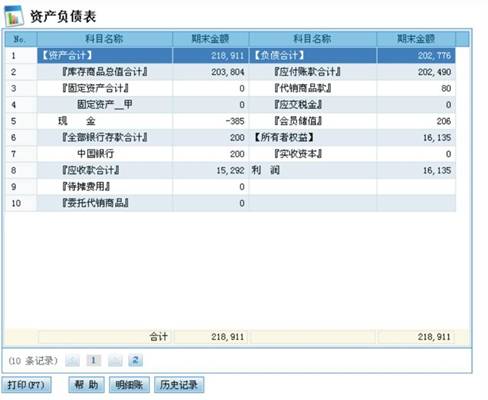
Task: Select the 『全部银行存款合计』 cell
Action: (x=105, y=137)
